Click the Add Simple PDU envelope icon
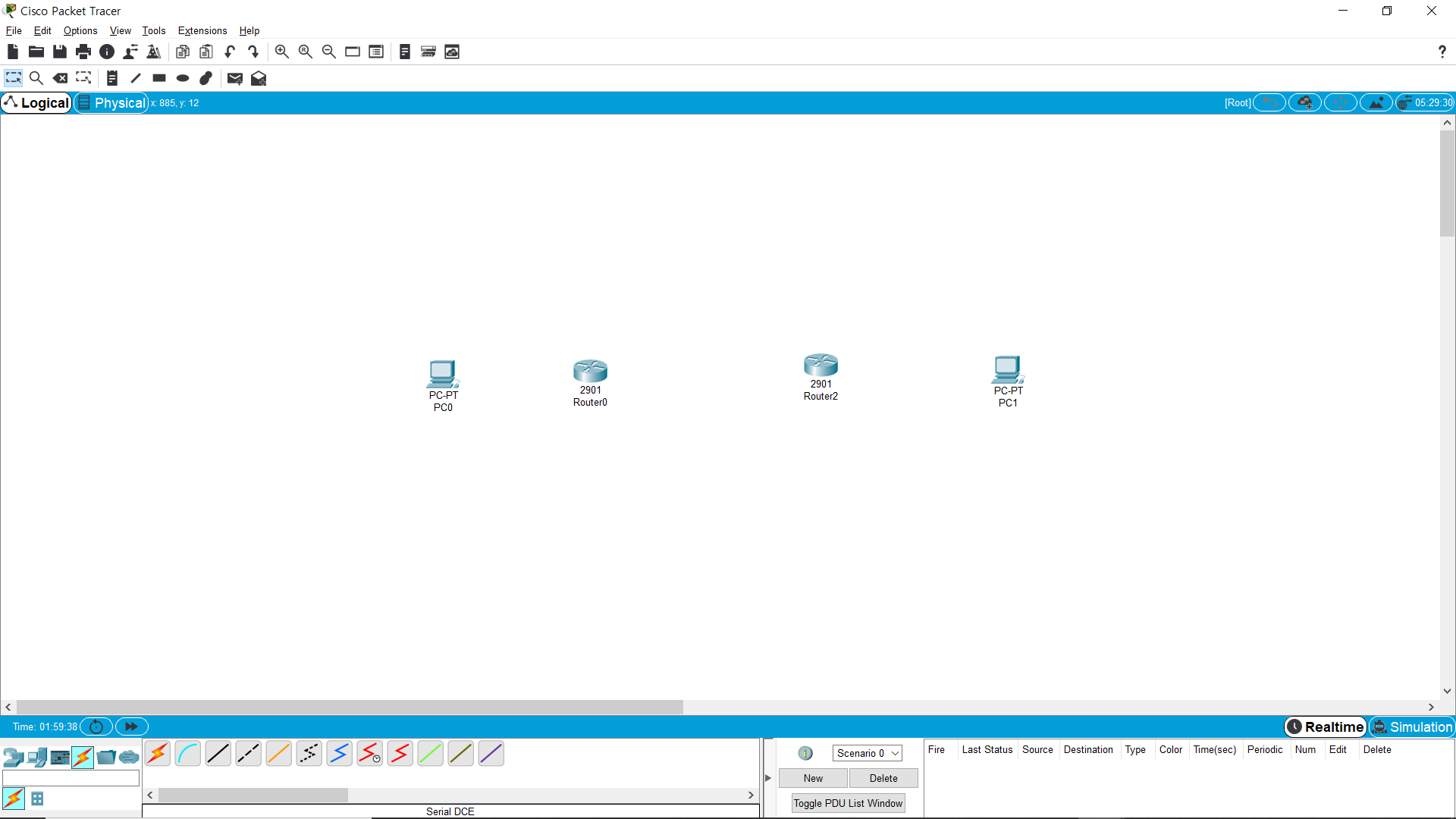 [x=234, y=78]
